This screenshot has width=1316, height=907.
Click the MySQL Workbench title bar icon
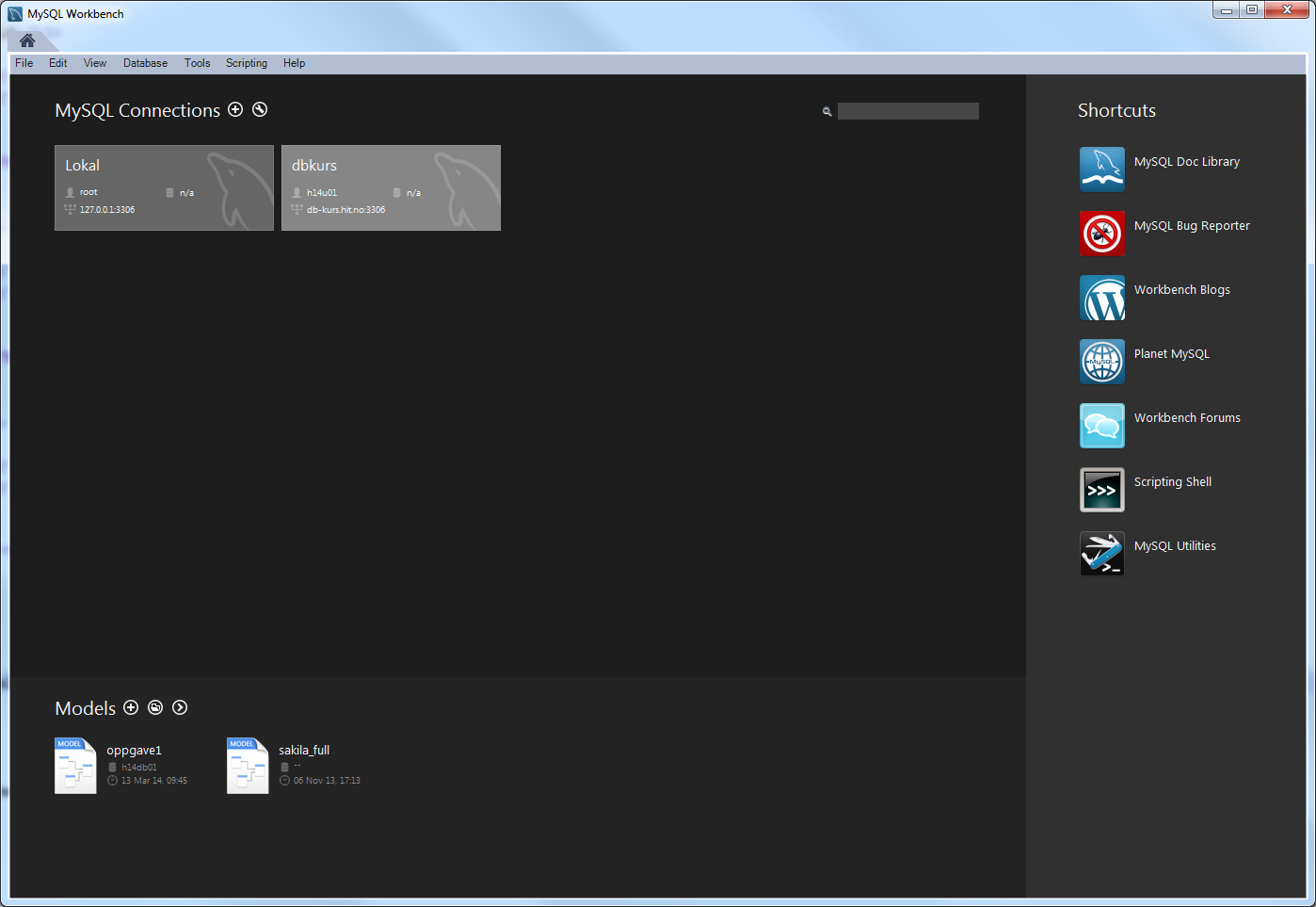click(15, 14)
